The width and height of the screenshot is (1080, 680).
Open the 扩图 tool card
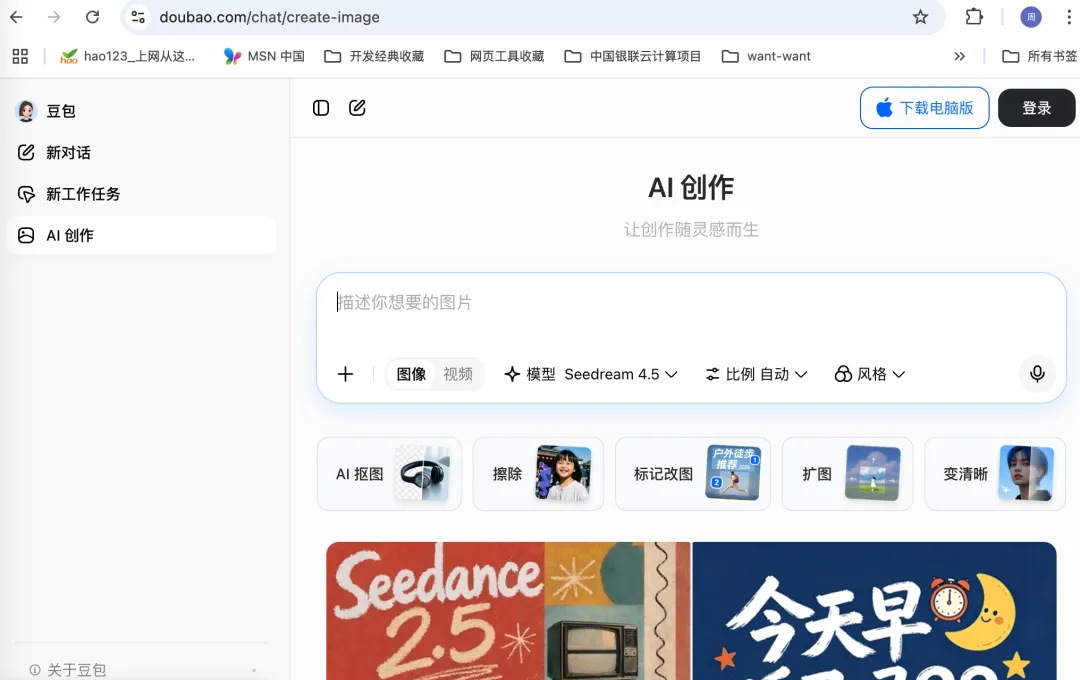click(848, 474)
